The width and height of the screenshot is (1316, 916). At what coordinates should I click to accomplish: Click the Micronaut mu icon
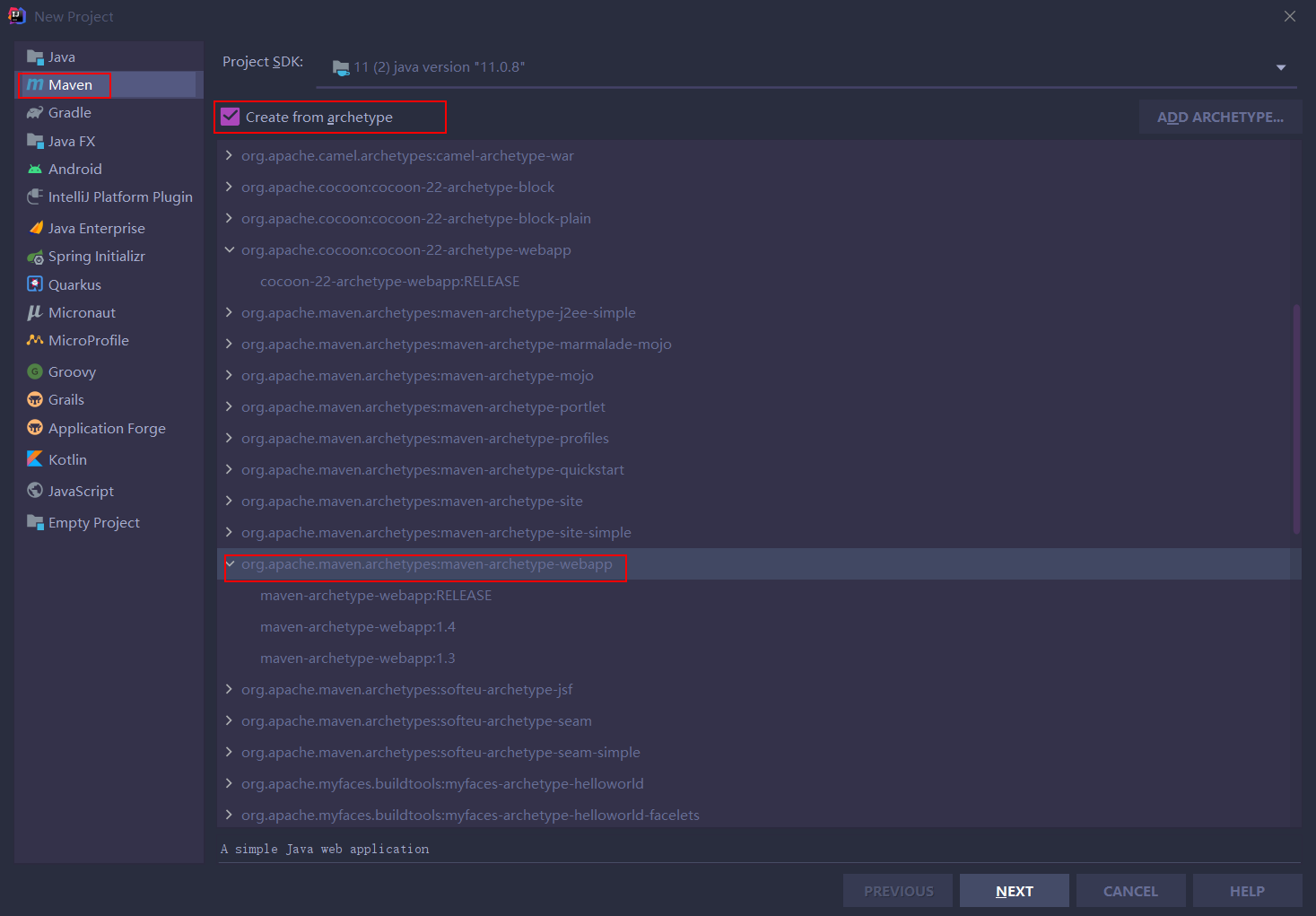coord(35,312)
